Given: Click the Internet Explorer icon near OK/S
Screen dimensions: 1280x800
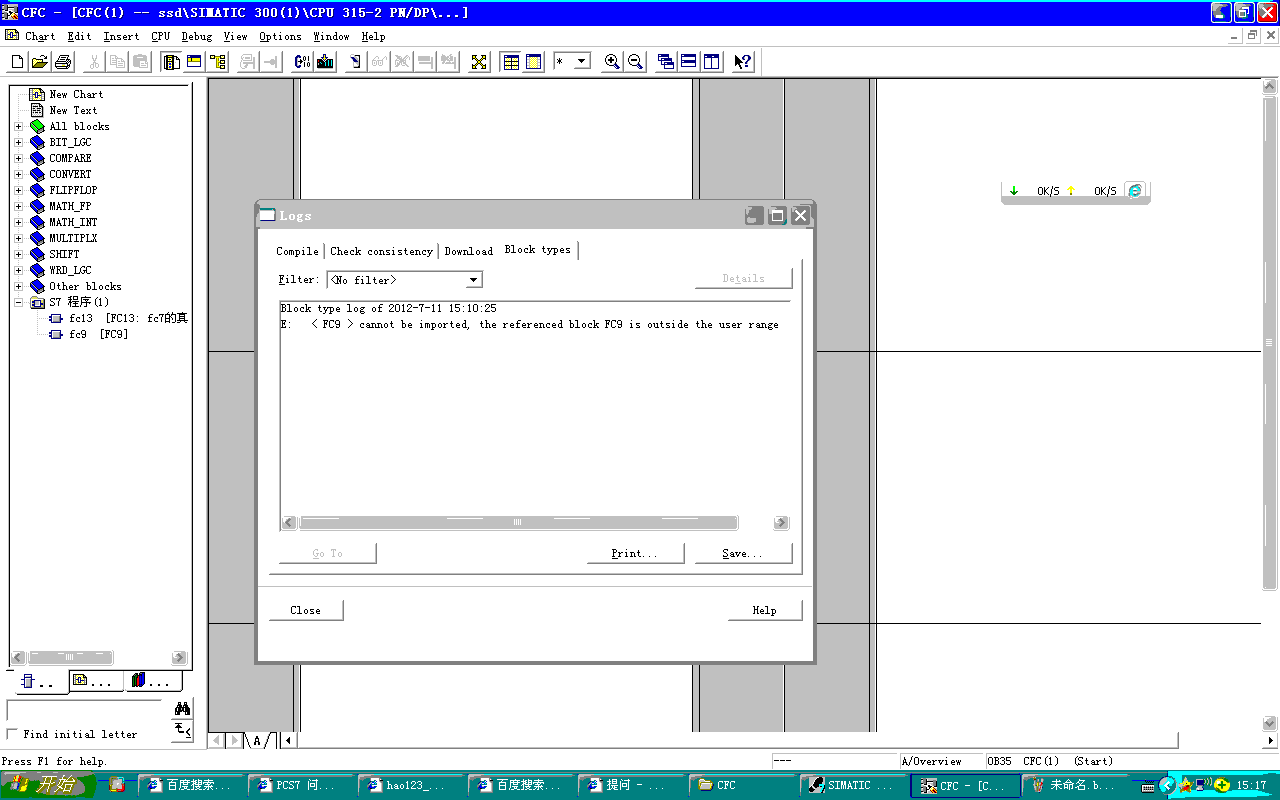Looking at the screenshot, I should pyautogui.click(x=1135, y=190).
